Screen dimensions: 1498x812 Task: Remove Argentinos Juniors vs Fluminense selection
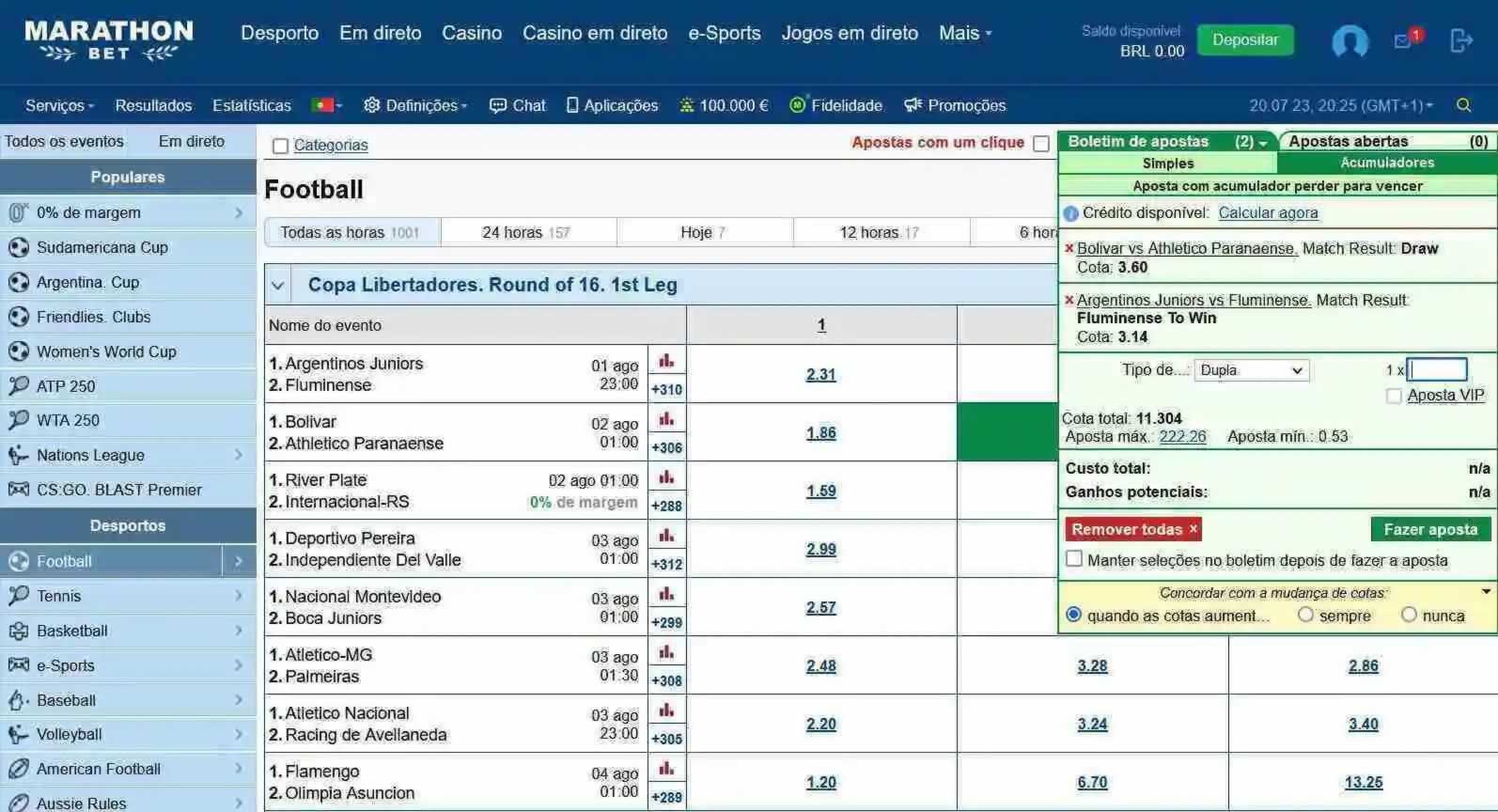pyautogui.click(x=1069, y=300)
